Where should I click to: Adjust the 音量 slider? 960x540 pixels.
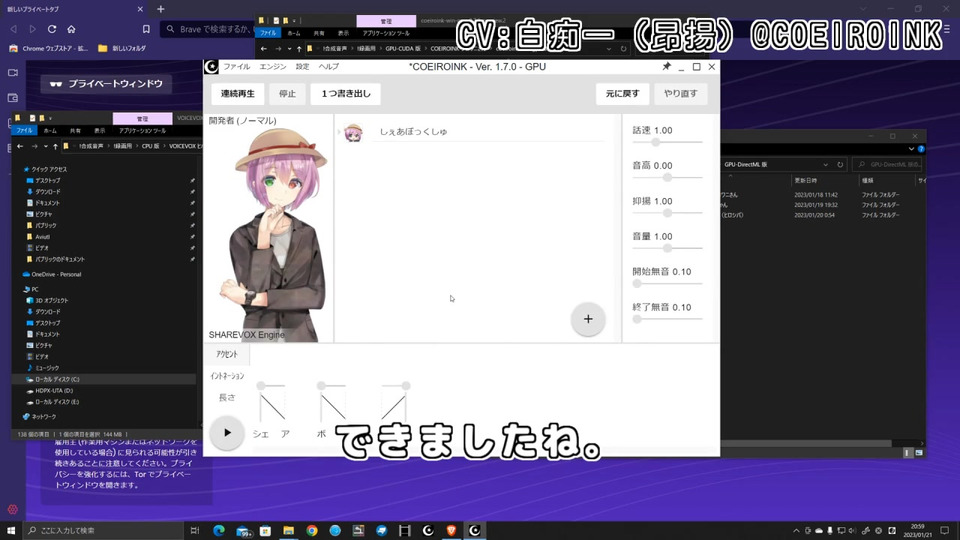[x=667, y=249]
